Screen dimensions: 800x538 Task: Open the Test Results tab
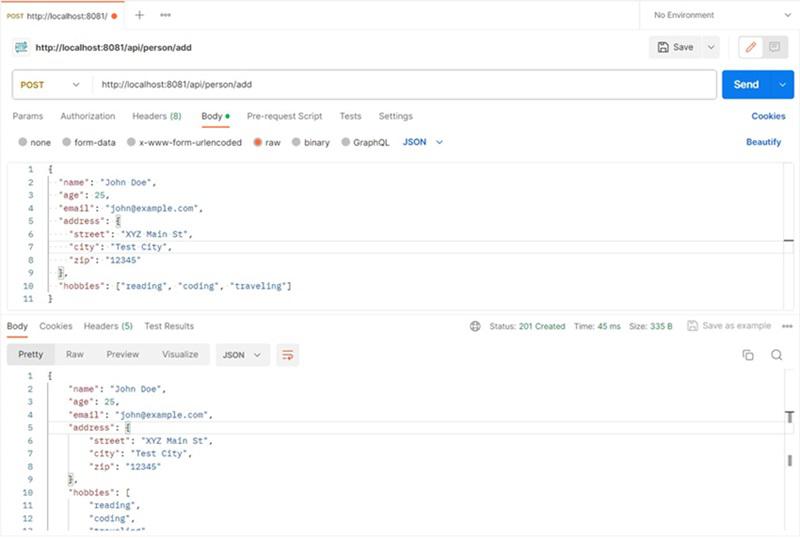[169, 326]
